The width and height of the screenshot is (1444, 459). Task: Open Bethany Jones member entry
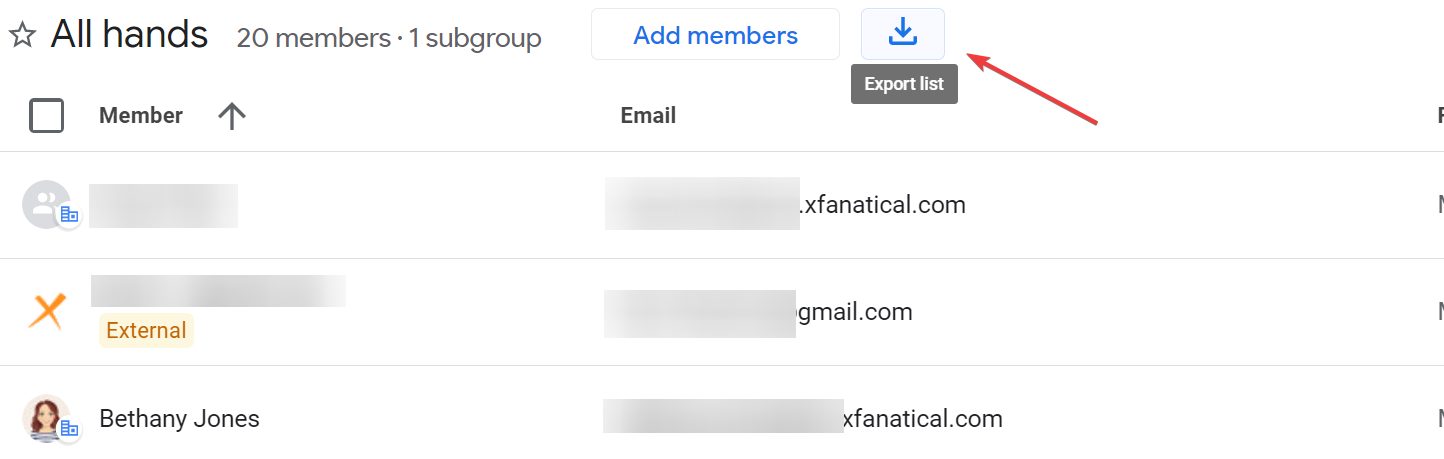[x=180, y=419]
